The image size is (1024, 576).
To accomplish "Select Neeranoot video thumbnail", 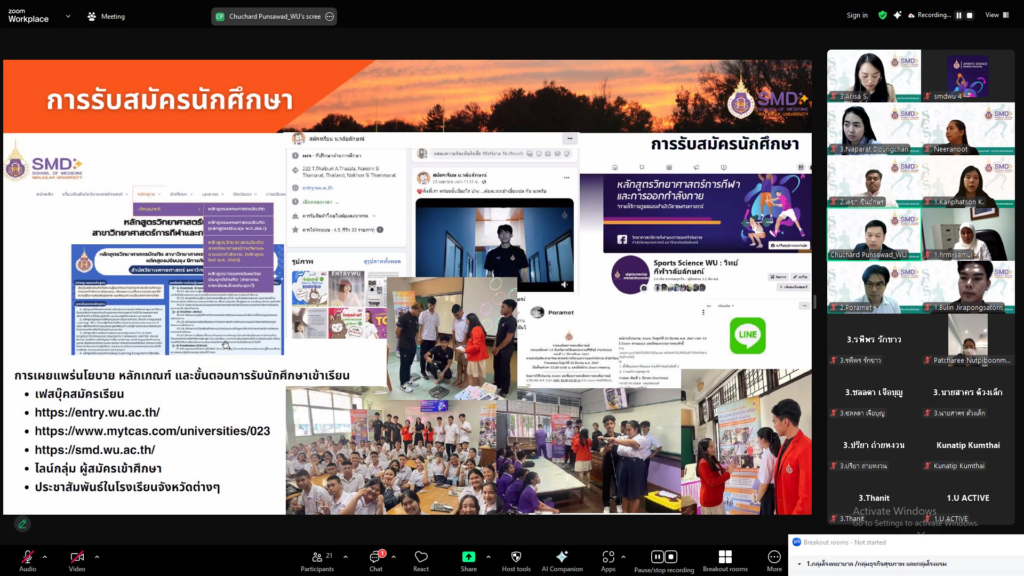I will coord(968,128).
